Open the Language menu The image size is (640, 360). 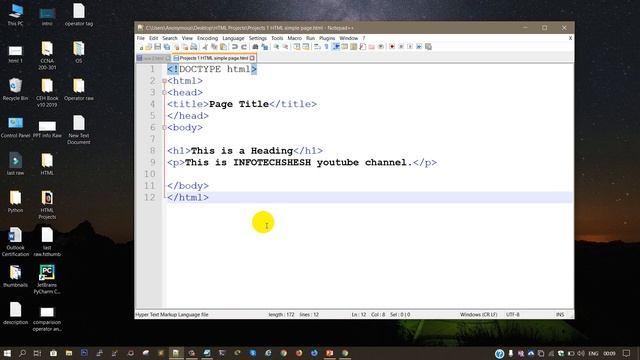pos(233,38)
